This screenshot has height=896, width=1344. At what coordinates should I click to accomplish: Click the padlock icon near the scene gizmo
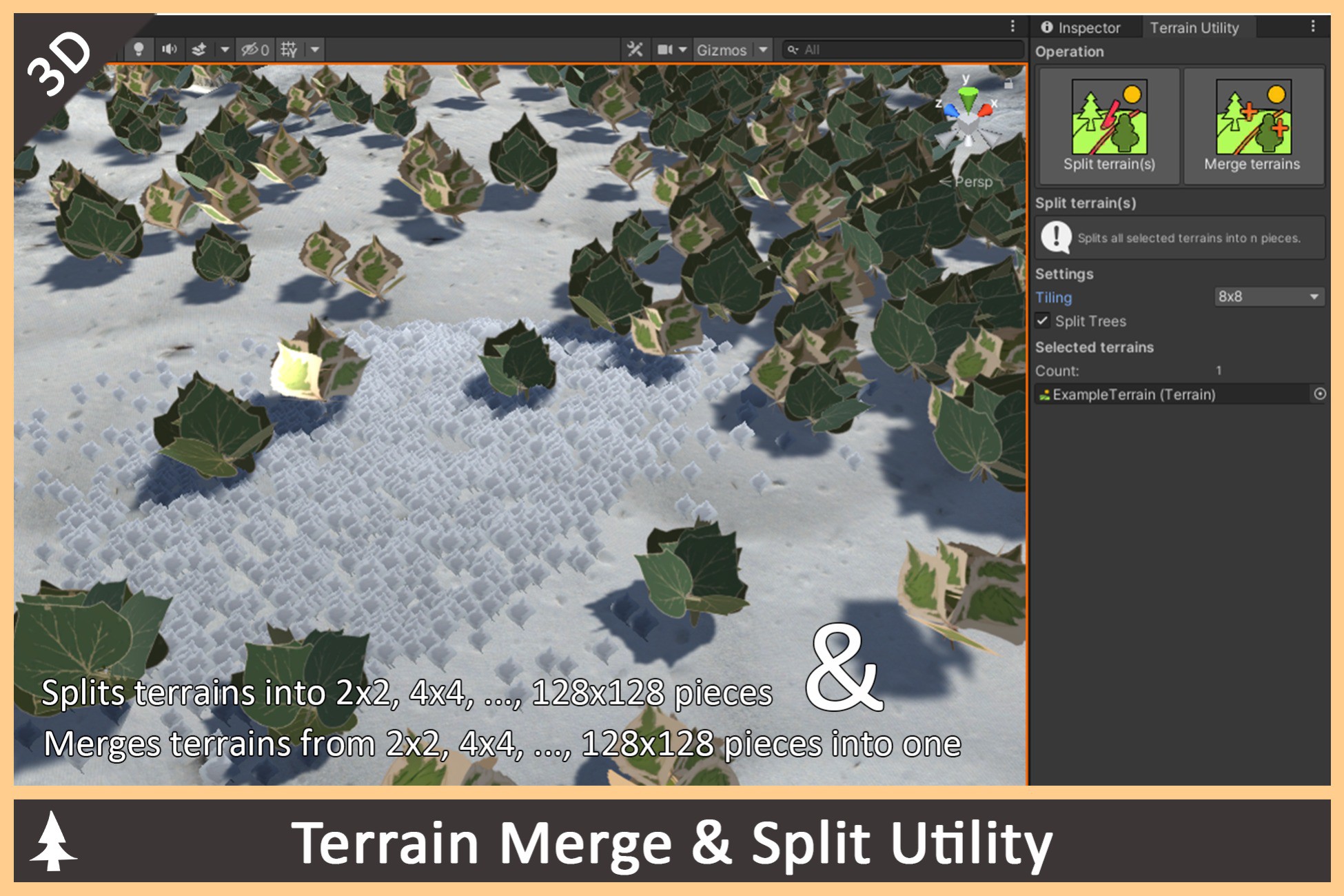(x=1008, y=83)
